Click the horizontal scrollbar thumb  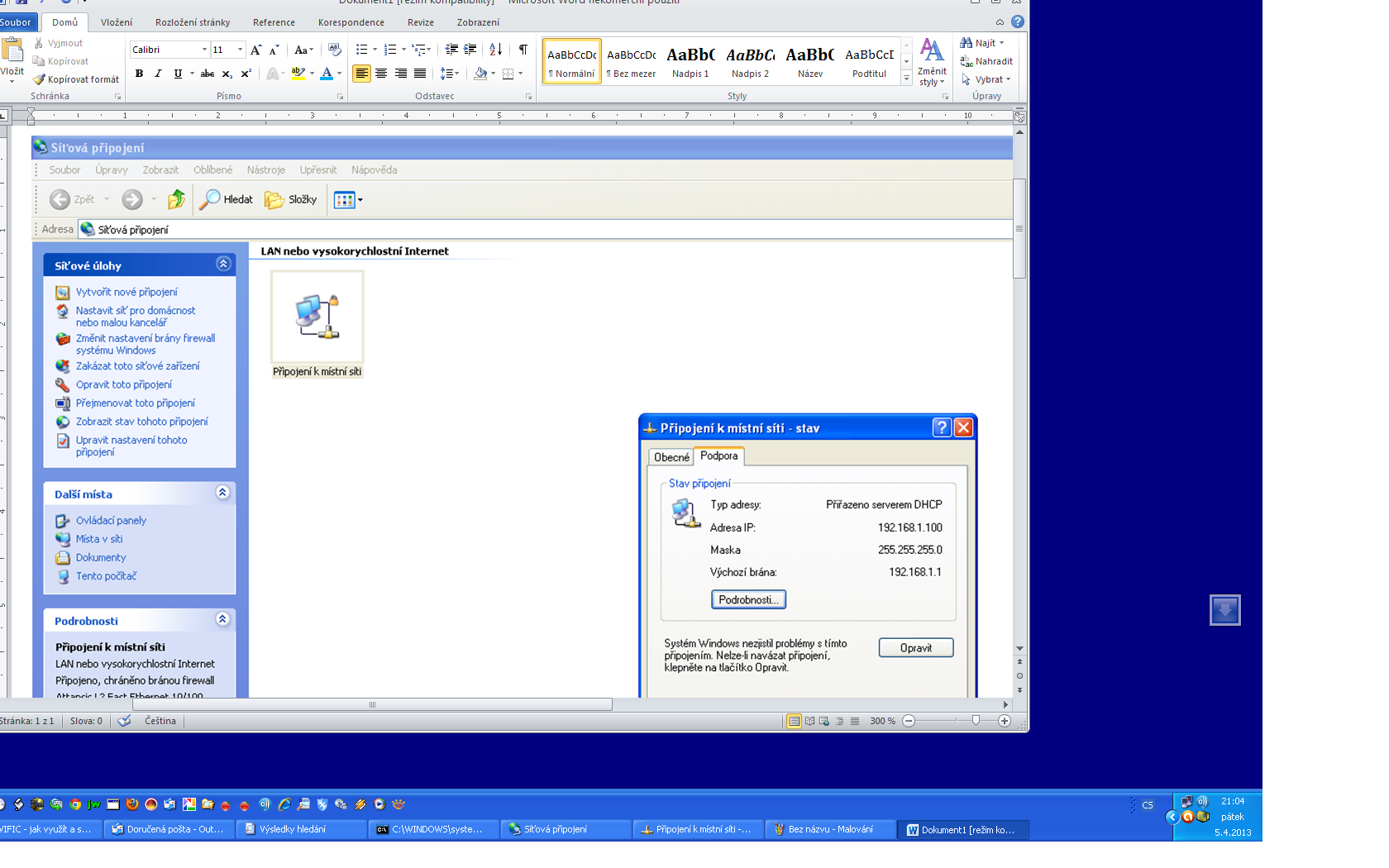pyautogui.click(x=372, y=705)
